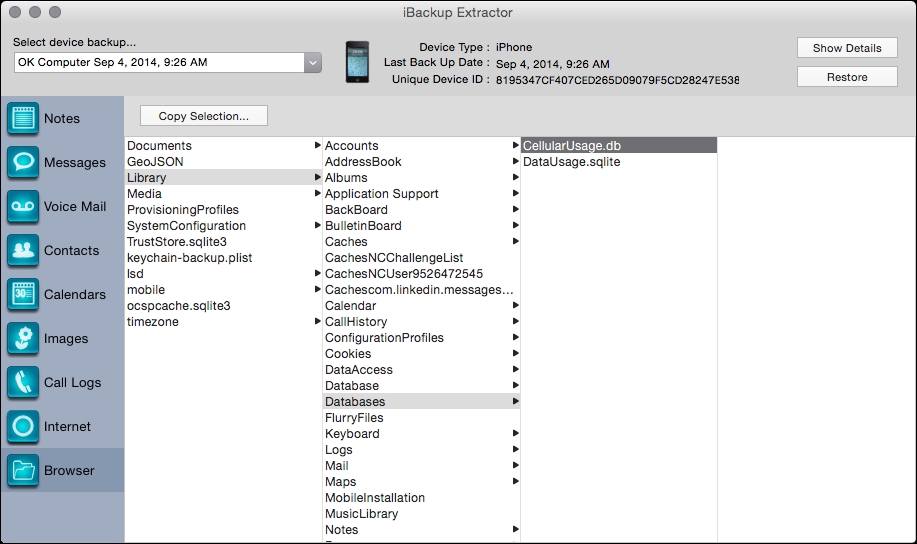Screen dimensions: 917x544
Task: Select ProvisioningProfiles in first column
Action: [x=183, y=209]
